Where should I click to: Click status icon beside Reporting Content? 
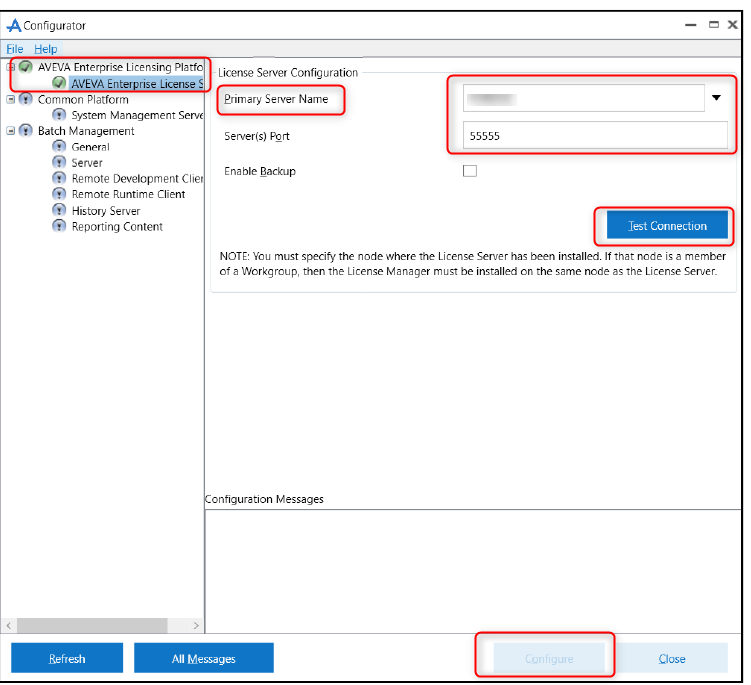(x=59, y=226)
